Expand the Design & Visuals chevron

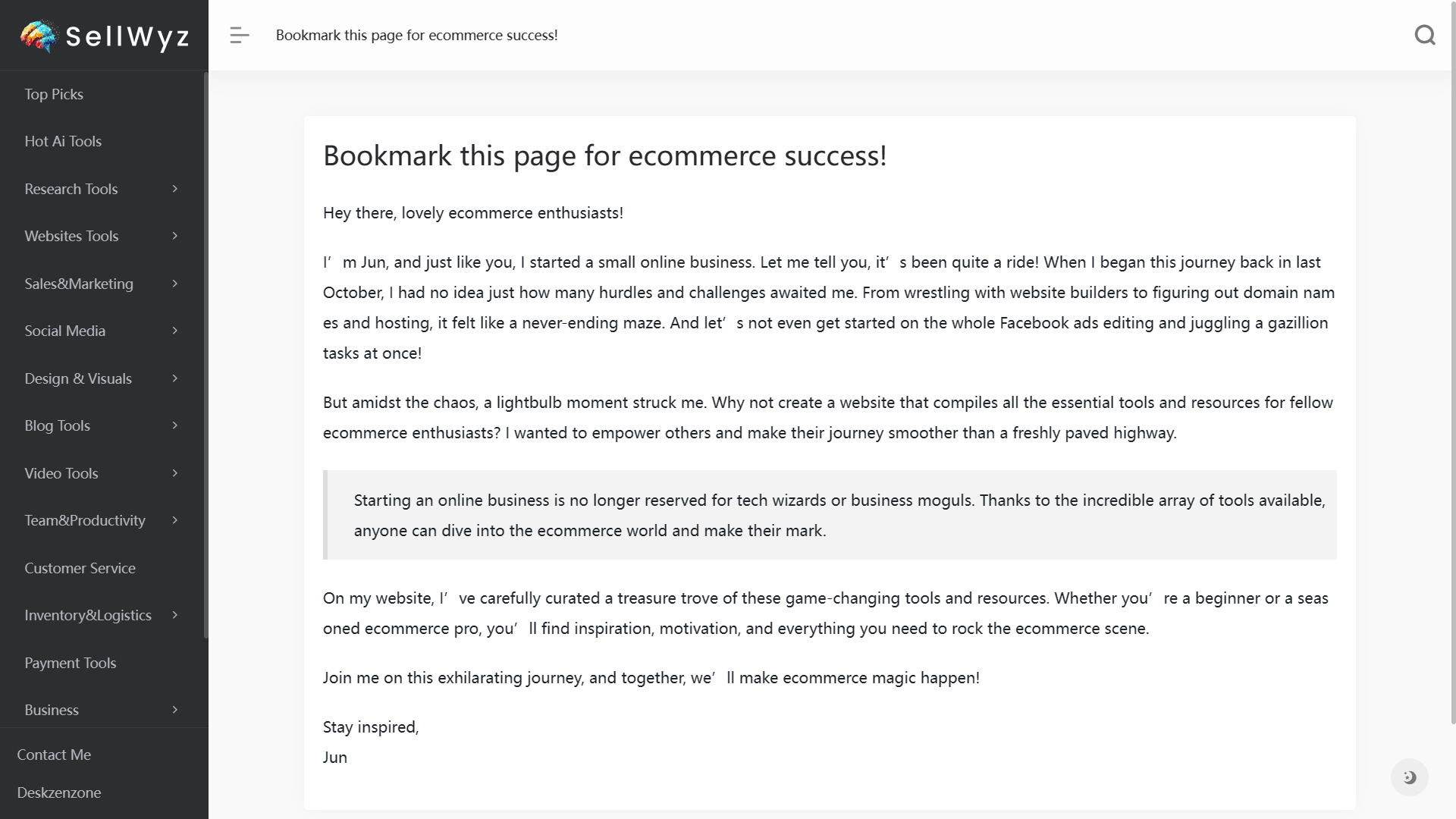pyautogui.click(x=175, y=378)
